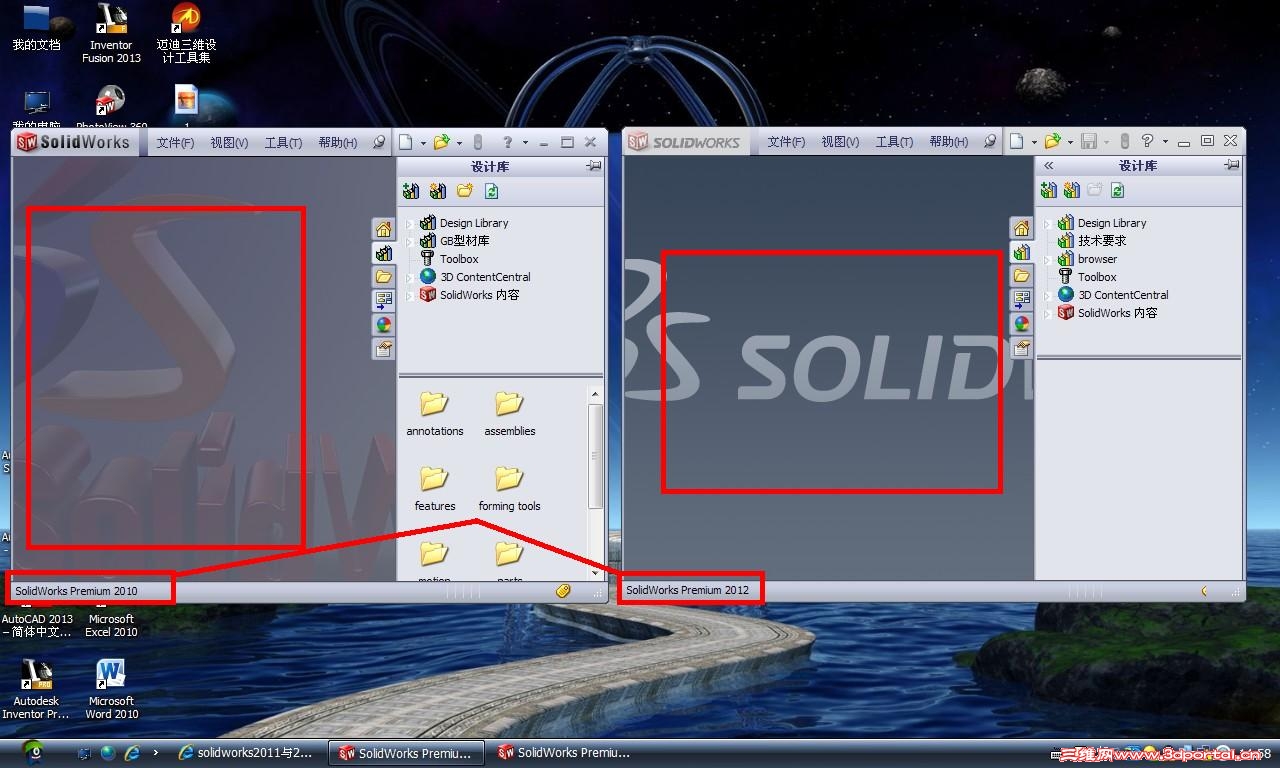Switch to solidworks2011 browser taskbar button
The image size is (1280, 768).
tap(248, 753)
